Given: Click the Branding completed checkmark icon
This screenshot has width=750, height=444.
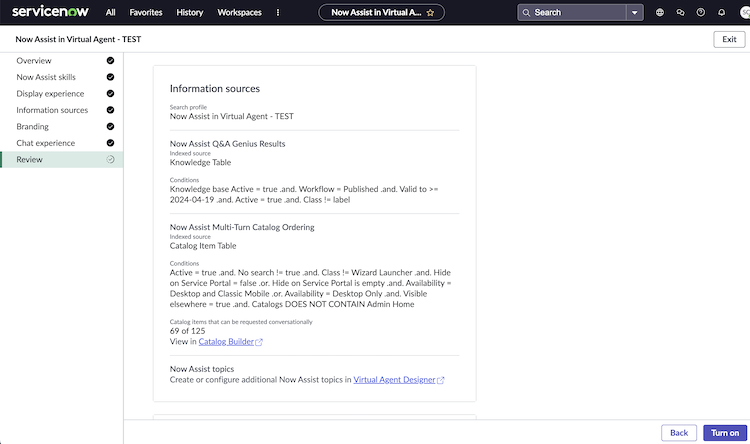Looking at the screenshot, I should [x=110, y=126].
